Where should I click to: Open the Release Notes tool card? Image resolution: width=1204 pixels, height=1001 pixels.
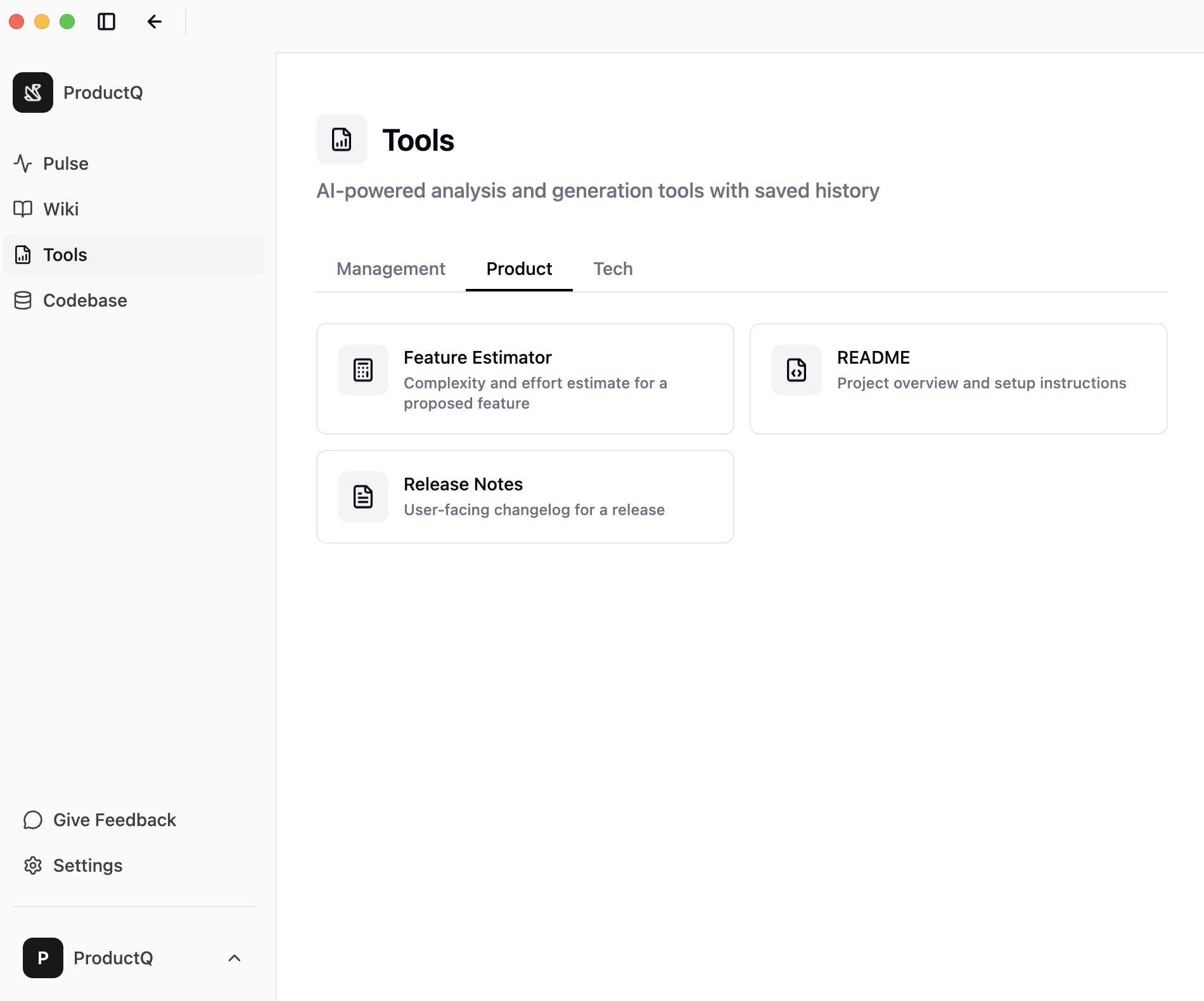tap(525, 497)
